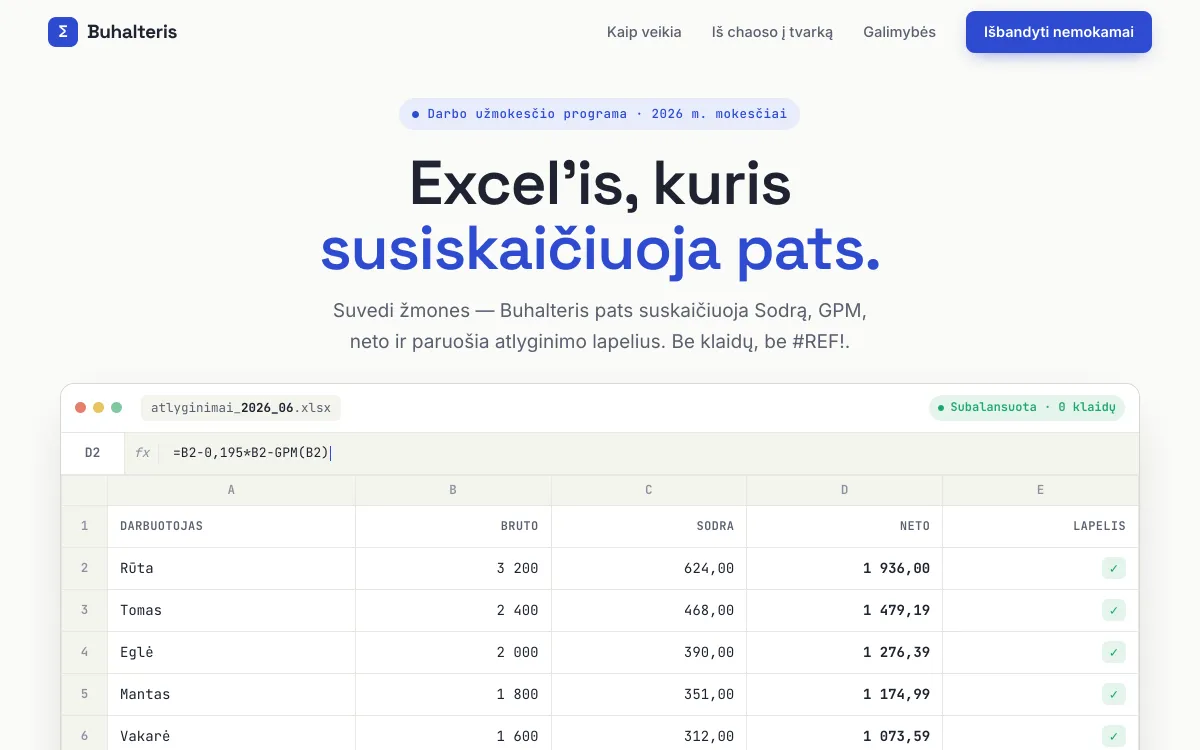Screen dimensions: 1200x750
Task: Select the cell with name Rūta
Action: tap(231, 568)
